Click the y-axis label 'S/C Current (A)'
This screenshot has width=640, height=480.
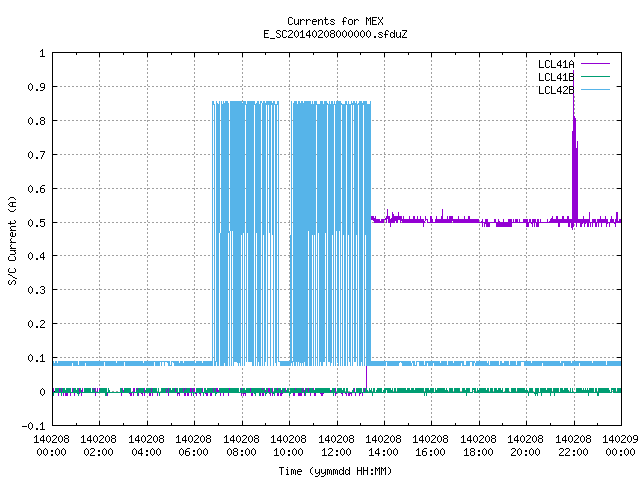(12, 240)
